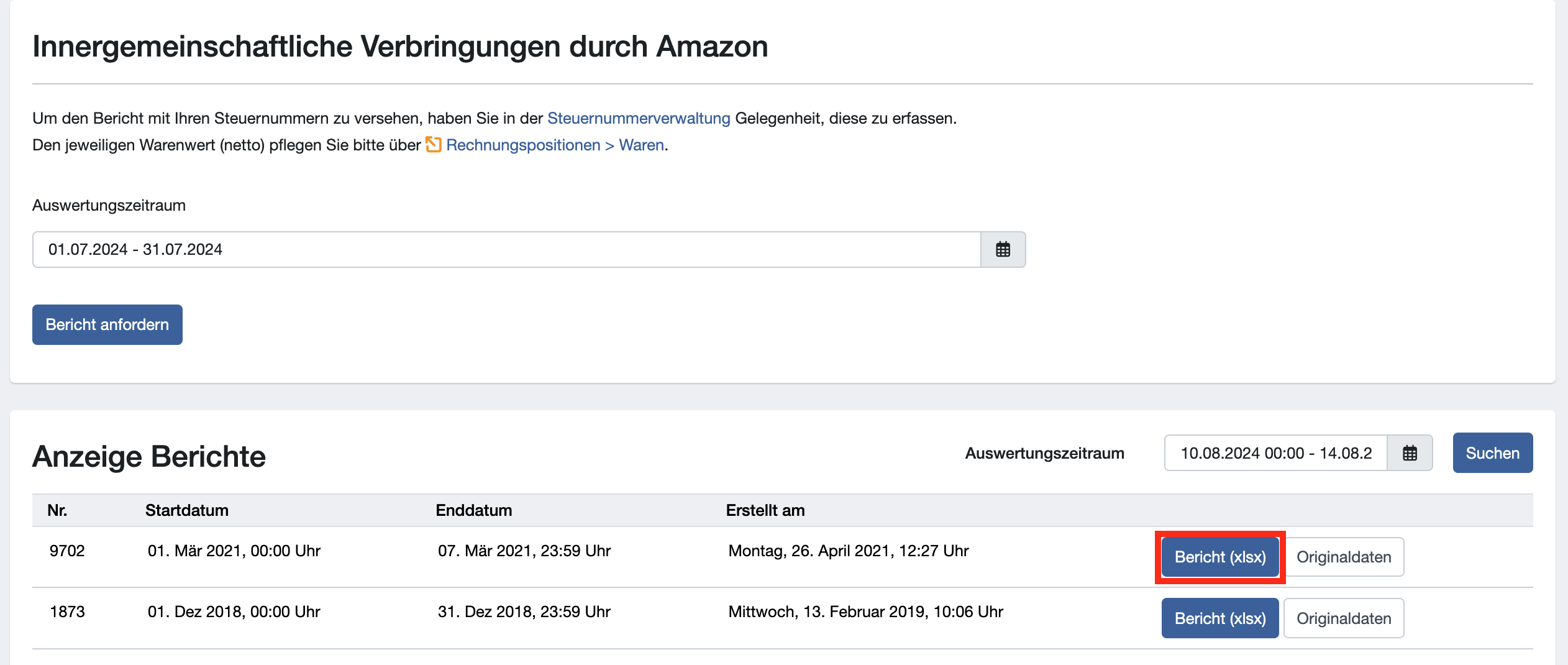Click the Suchen button

(1492, 453)
